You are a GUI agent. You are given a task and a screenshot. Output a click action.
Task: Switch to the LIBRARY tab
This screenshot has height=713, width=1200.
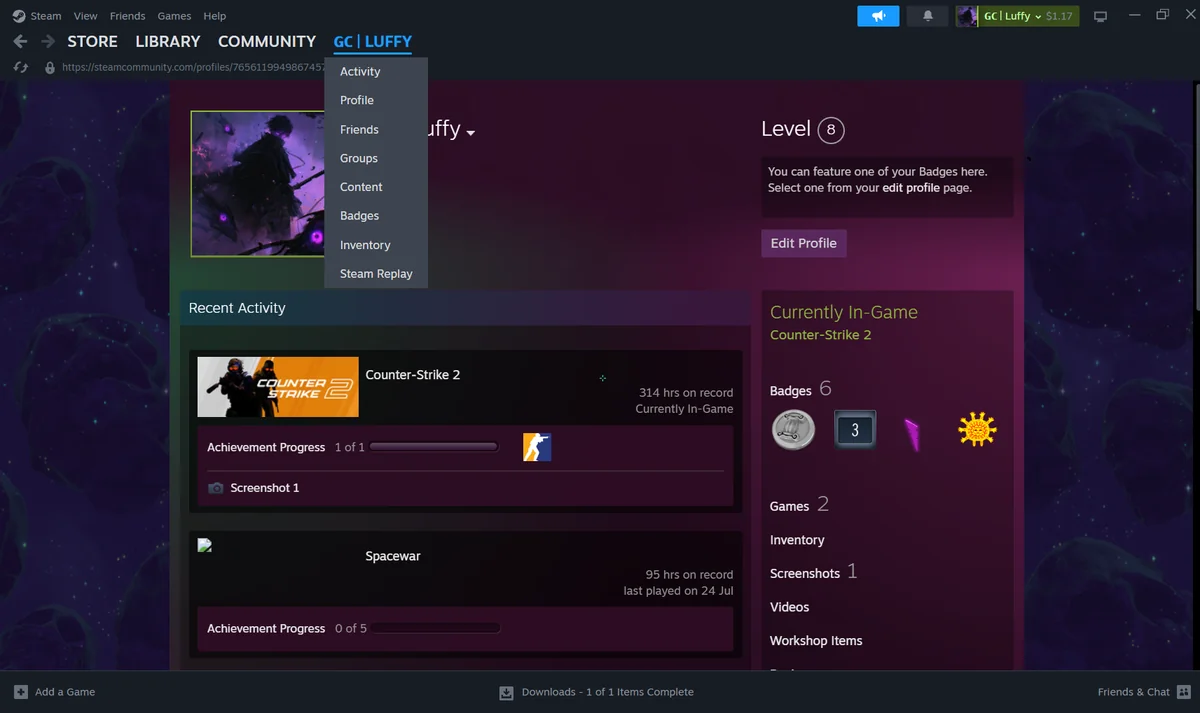(168, 42)
